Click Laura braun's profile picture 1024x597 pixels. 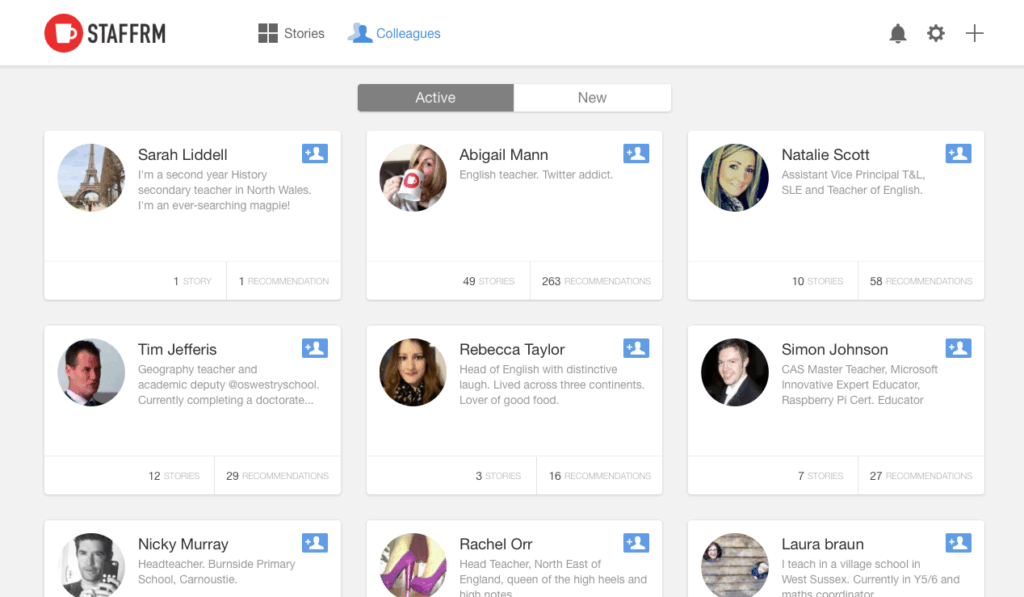pos(735,565)
